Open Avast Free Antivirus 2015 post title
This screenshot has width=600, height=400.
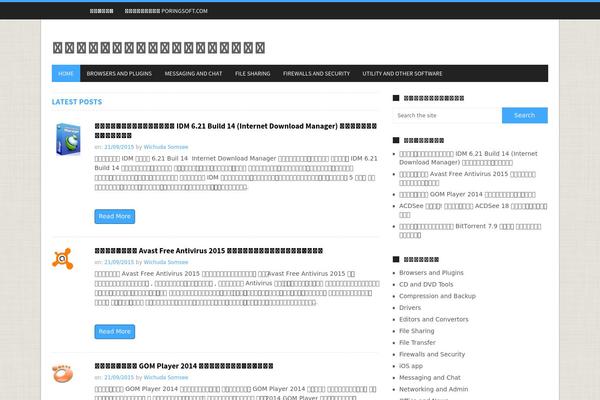[x=209, y=251]
